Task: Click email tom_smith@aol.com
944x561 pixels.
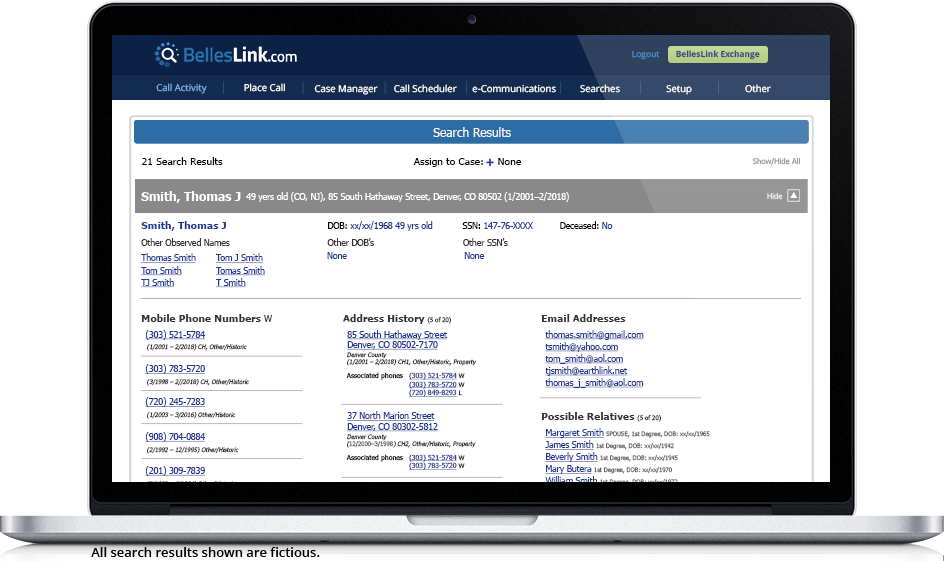Action: coord(584,359)
